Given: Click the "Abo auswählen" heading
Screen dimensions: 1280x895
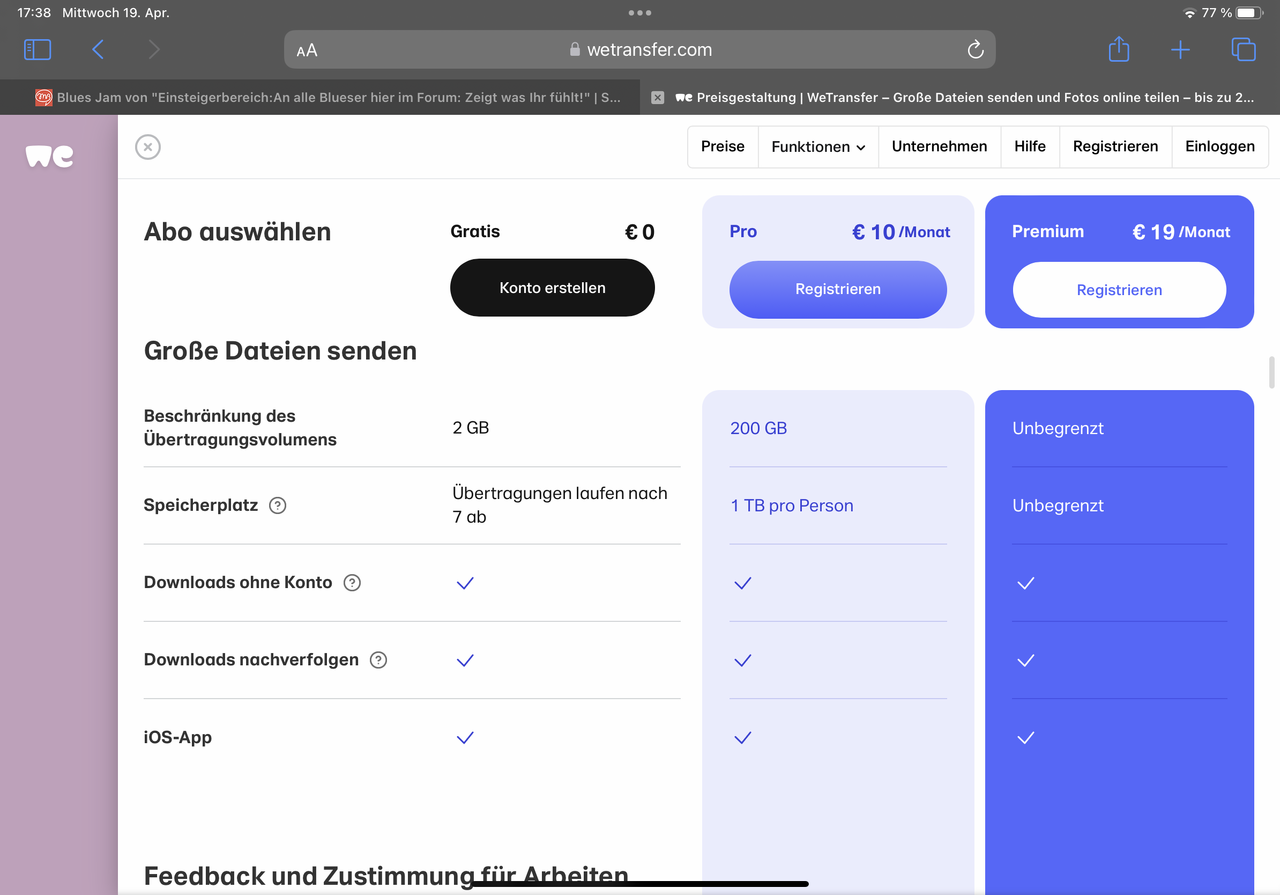Looking at the screenshot, I should [237, 232].
